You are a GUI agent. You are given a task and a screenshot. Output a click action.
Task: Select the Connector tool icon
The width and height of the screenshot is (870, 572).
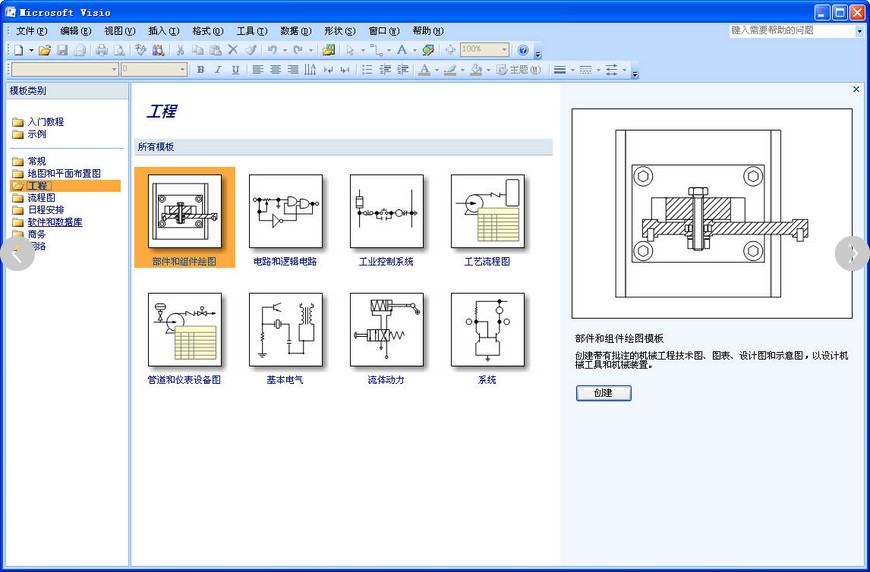pyautogui.click(x=375, y=50)
